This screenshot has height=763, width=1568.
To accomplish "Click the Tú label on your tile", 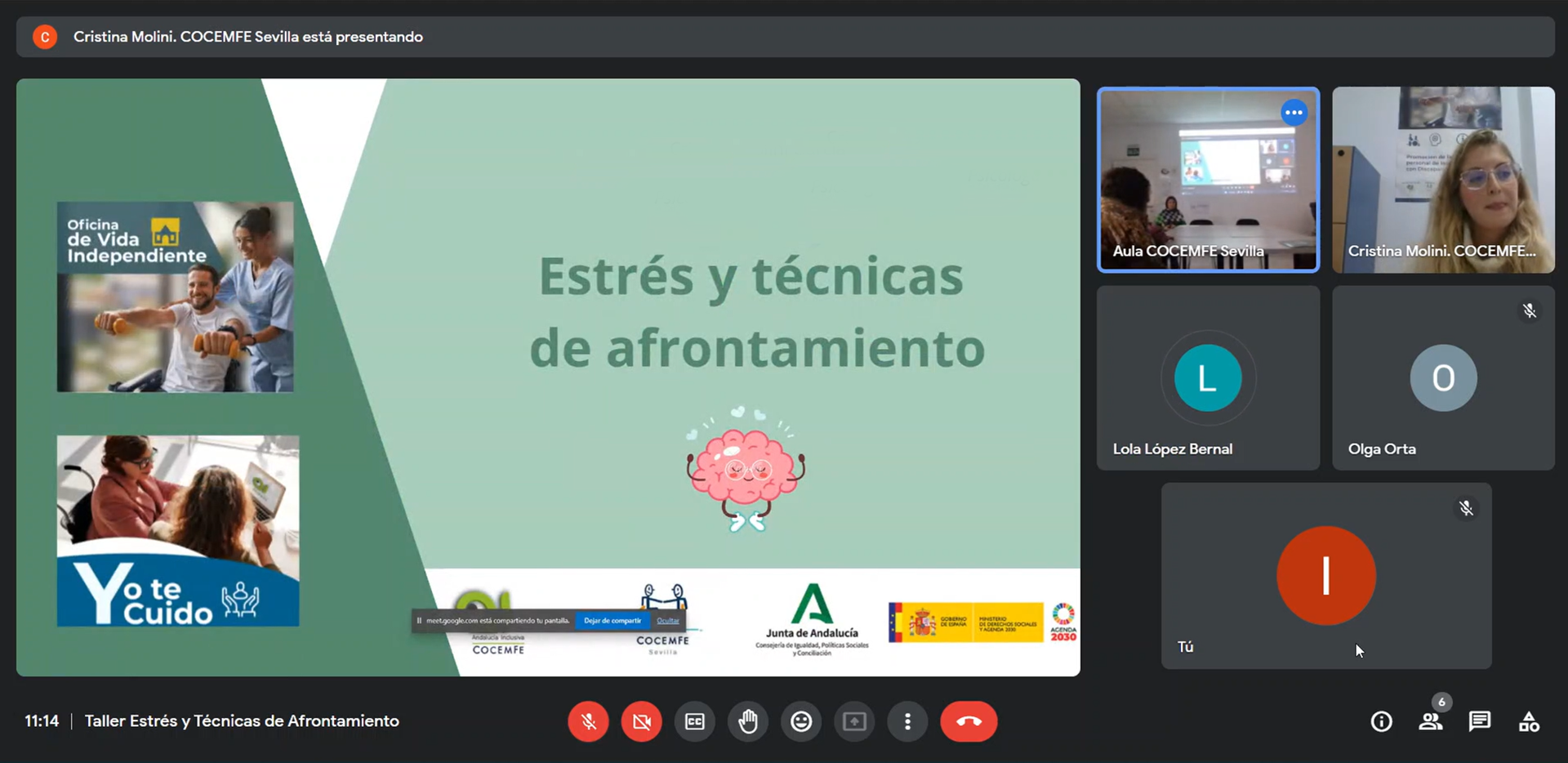I will pos(1185,646).
